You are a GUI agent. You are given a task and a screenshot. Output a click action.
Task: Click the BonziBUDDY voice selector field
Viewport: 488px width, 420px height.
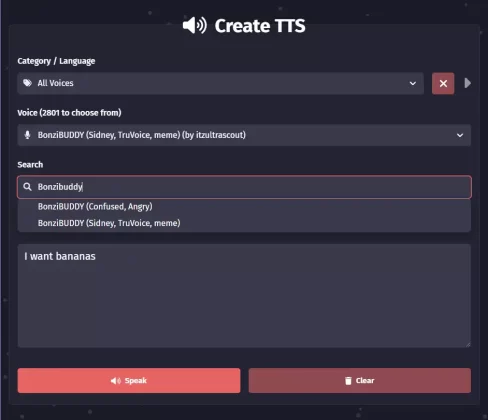coord(244,135)
